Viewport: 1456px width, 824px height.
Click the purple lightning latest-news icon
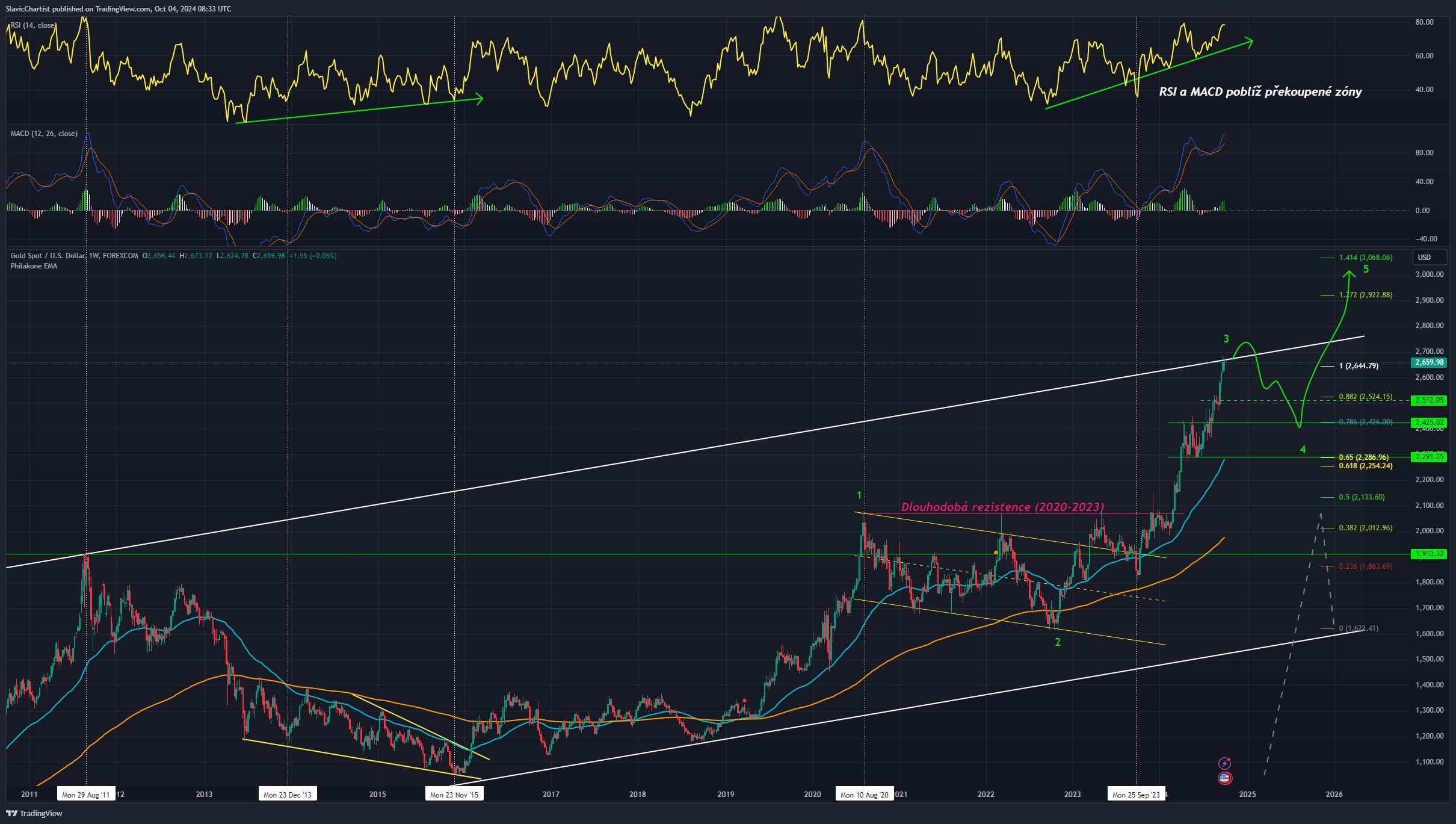(x=1224, y=763)
